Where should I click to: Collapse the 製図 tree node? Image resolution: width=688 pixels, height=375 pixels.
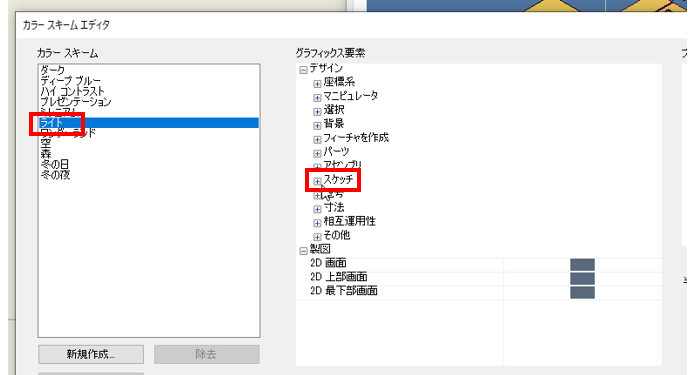click(x=303, y=251)
